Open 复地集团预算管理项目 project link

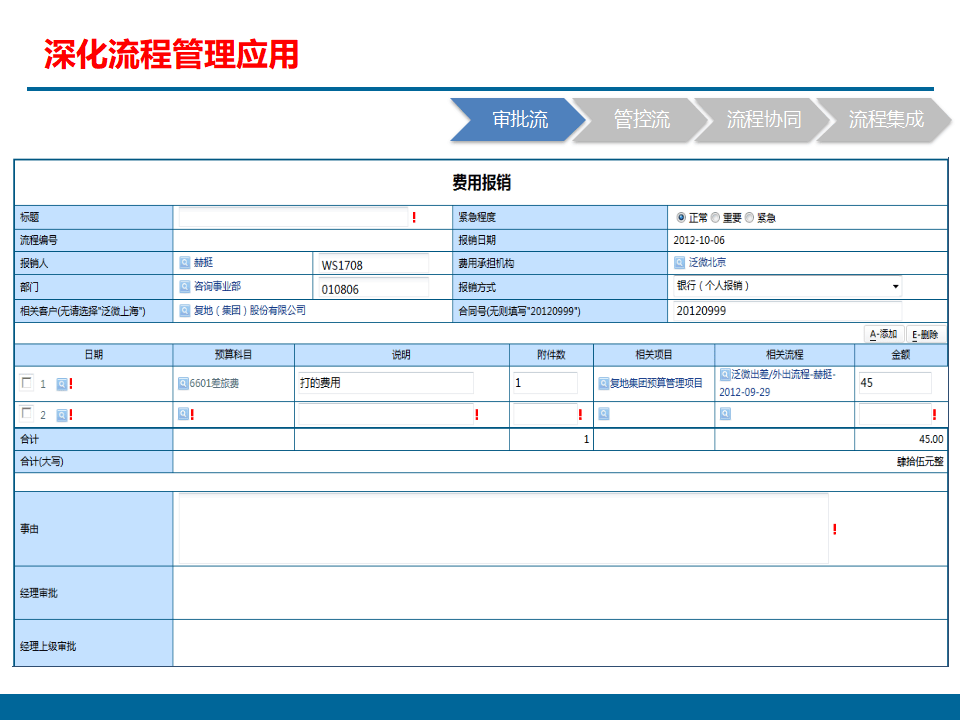point(656,383)
